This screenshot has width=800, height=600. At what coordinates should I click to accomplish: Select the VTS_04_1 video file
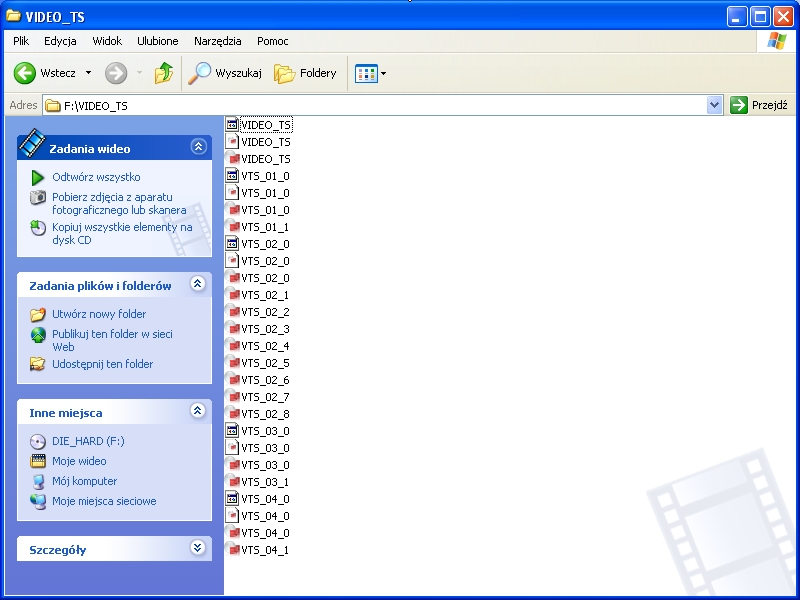pyautogui.click(x=258, y=550)
